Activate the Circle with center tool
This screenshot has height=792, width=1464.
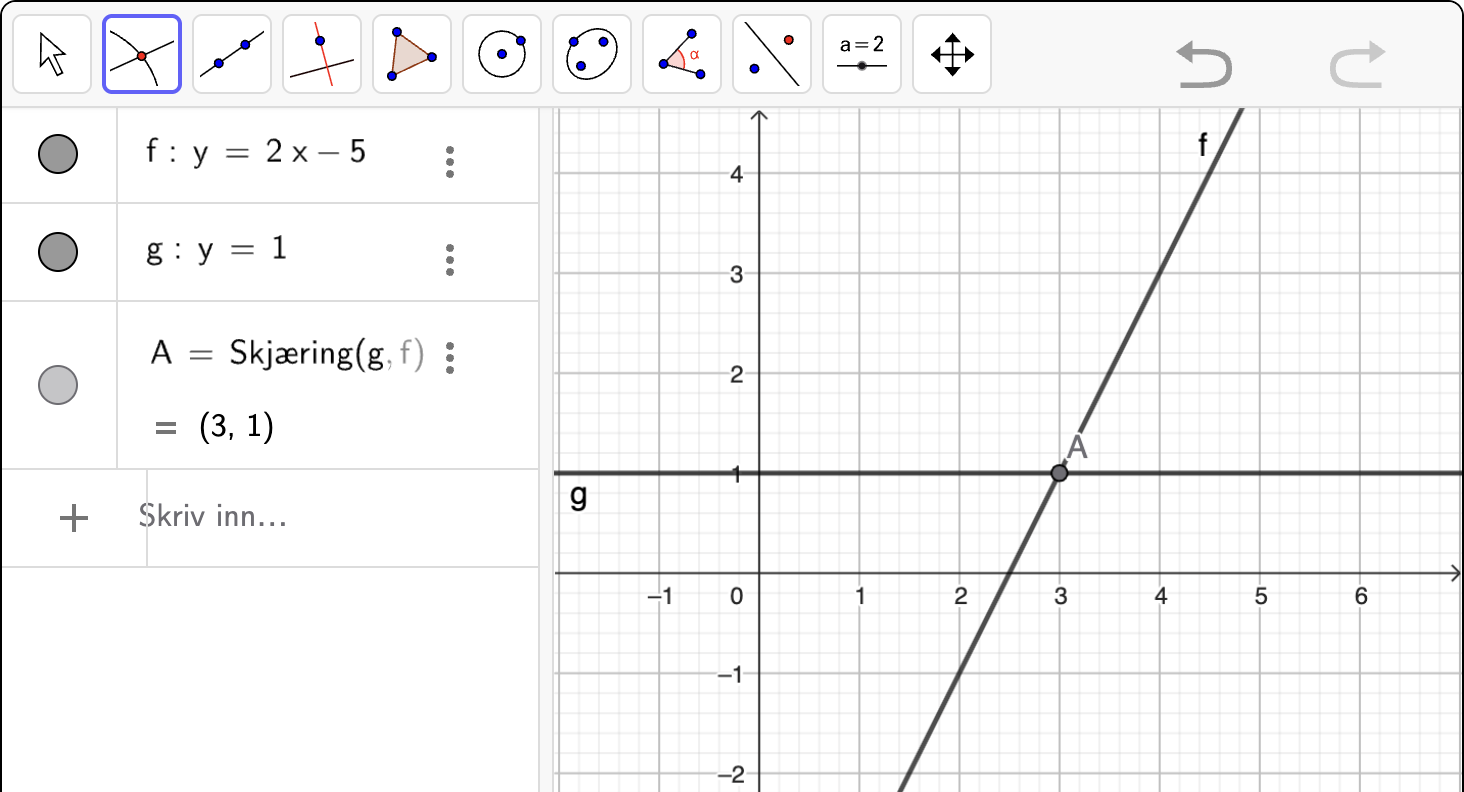(502, 54)
